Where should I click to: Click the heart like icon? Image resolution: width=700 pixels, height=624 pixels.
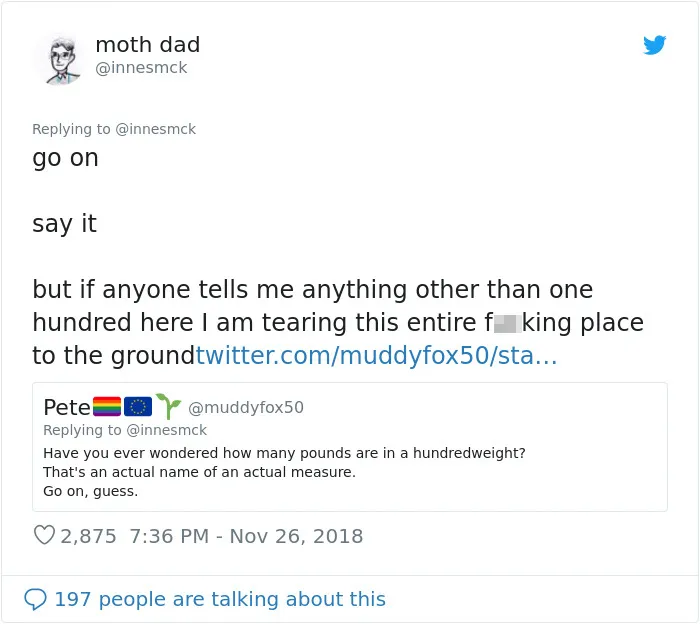(44, 535)
